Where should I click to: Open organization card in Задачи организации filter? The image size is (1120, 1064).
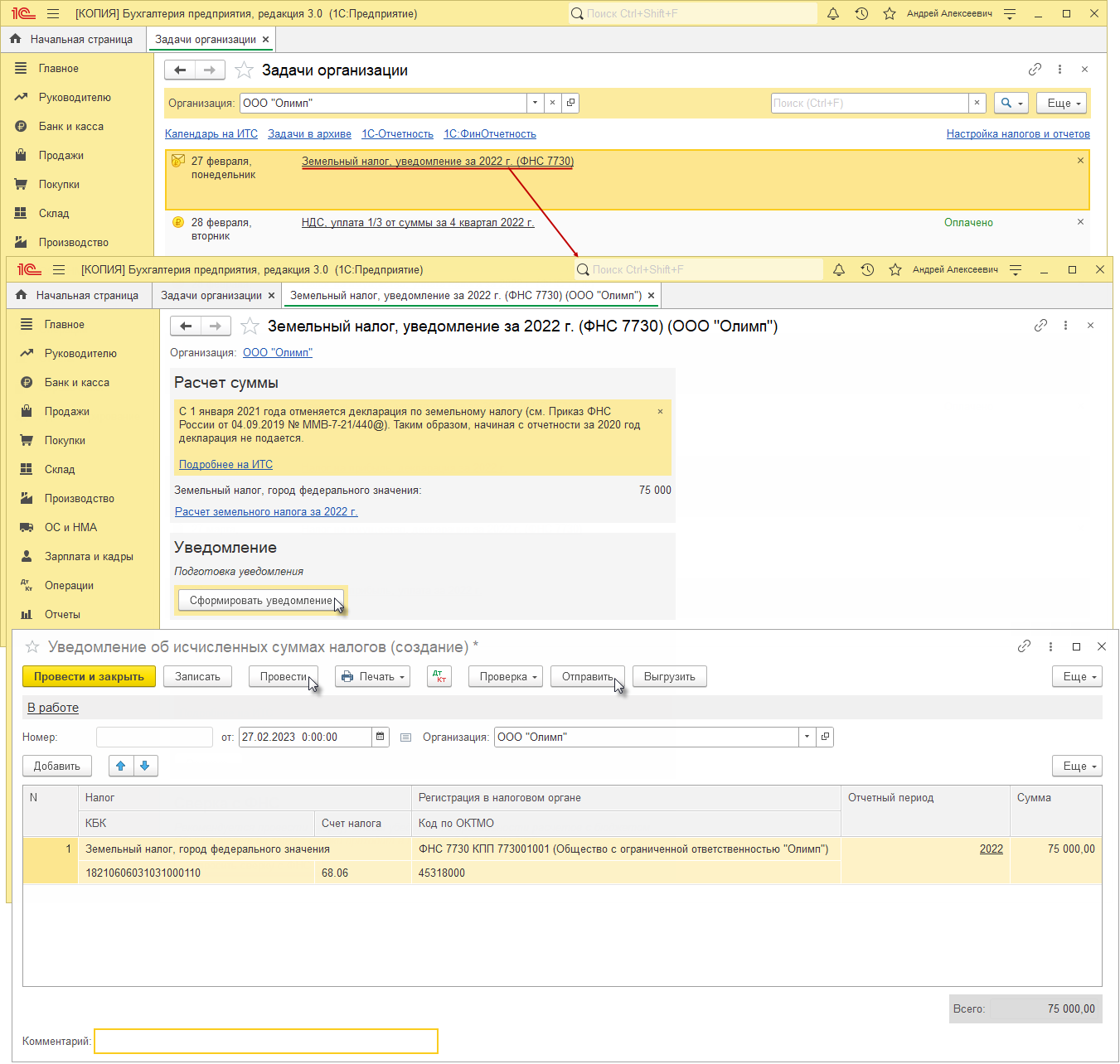coord(570,103)
